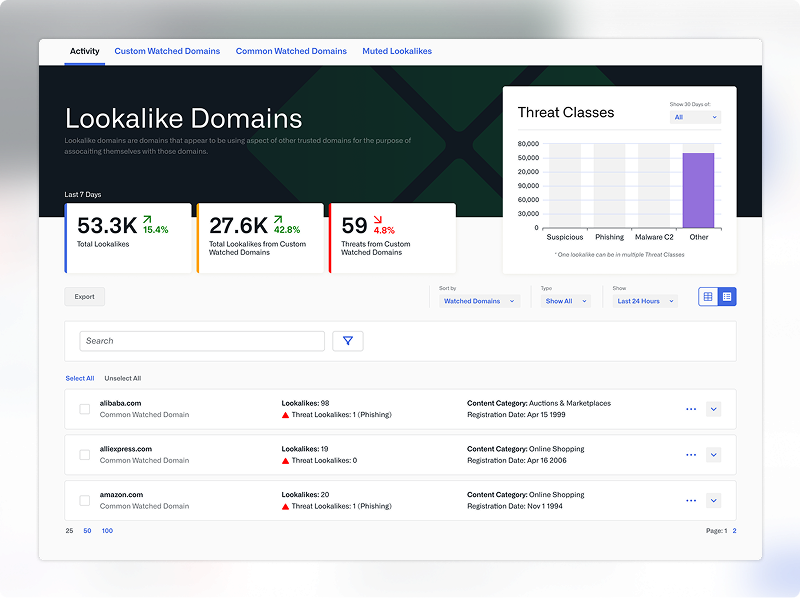
Task: Switch to list view icon
Action: pyautogui.click(x=727, y=297)
